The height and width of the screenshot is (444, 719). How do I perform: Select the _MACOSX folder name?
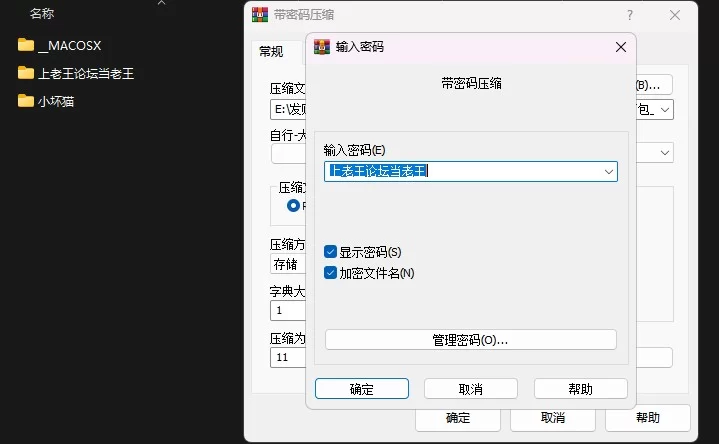click(x=70, y=45)
